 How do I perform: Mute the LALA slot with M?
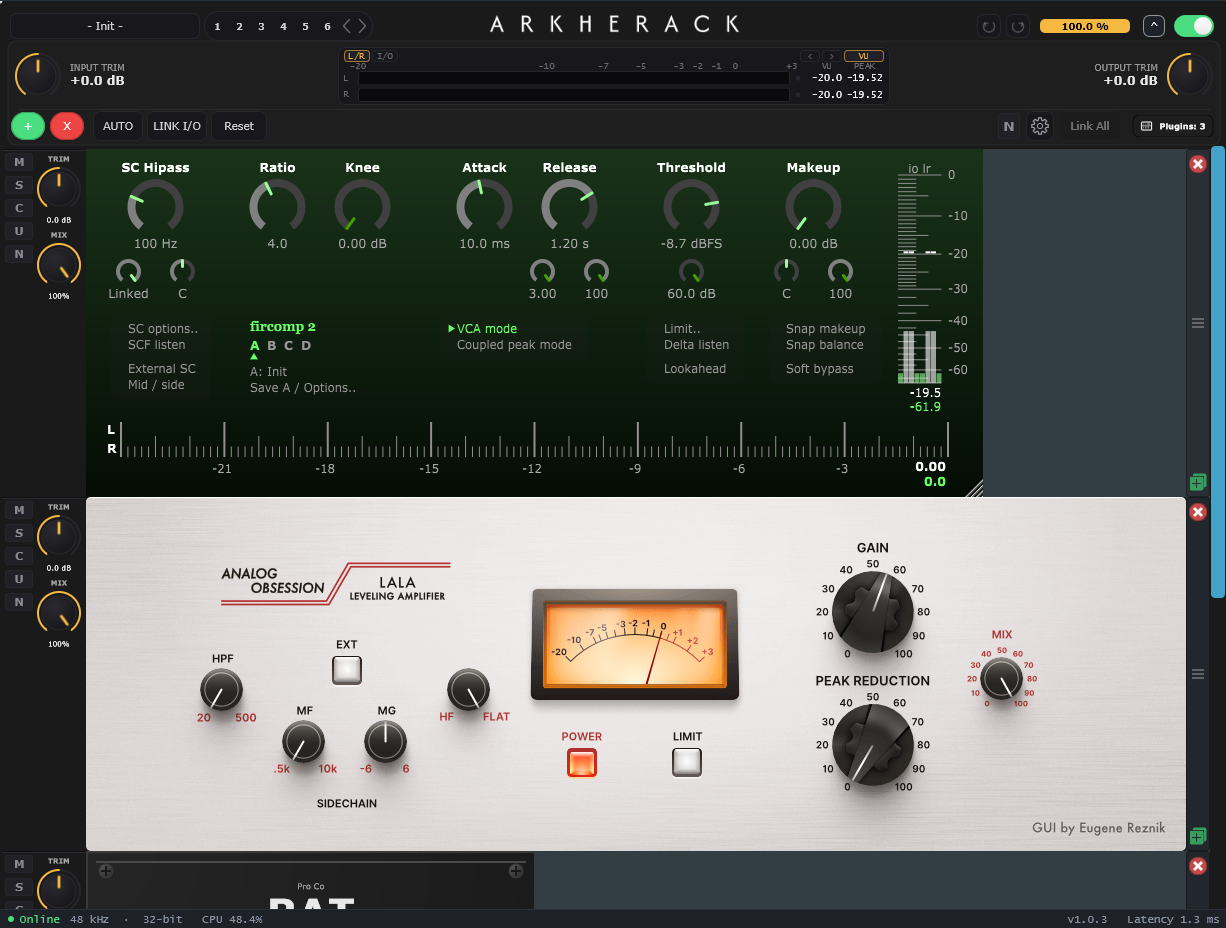[x=19, y=510]
